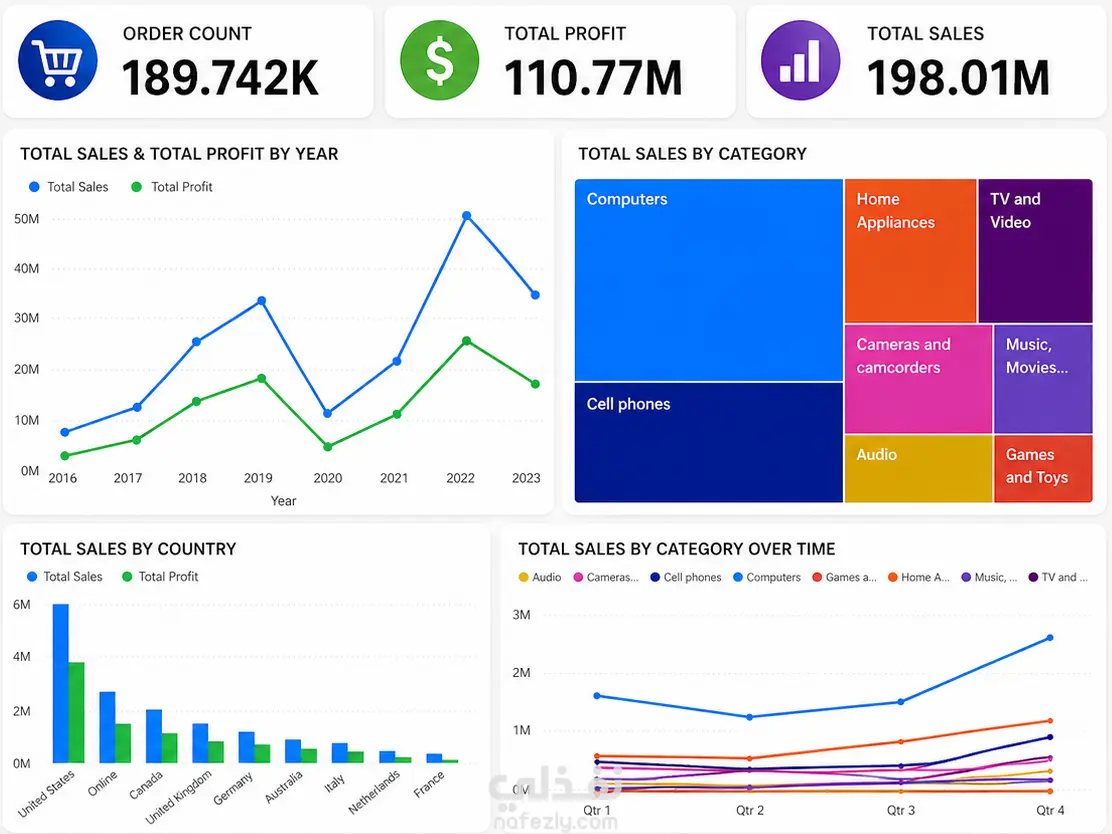Click Total Sales legend in the country chart
Image resolution: width=1112 pixels, height=834 pixels.
[x=65, y=577]
